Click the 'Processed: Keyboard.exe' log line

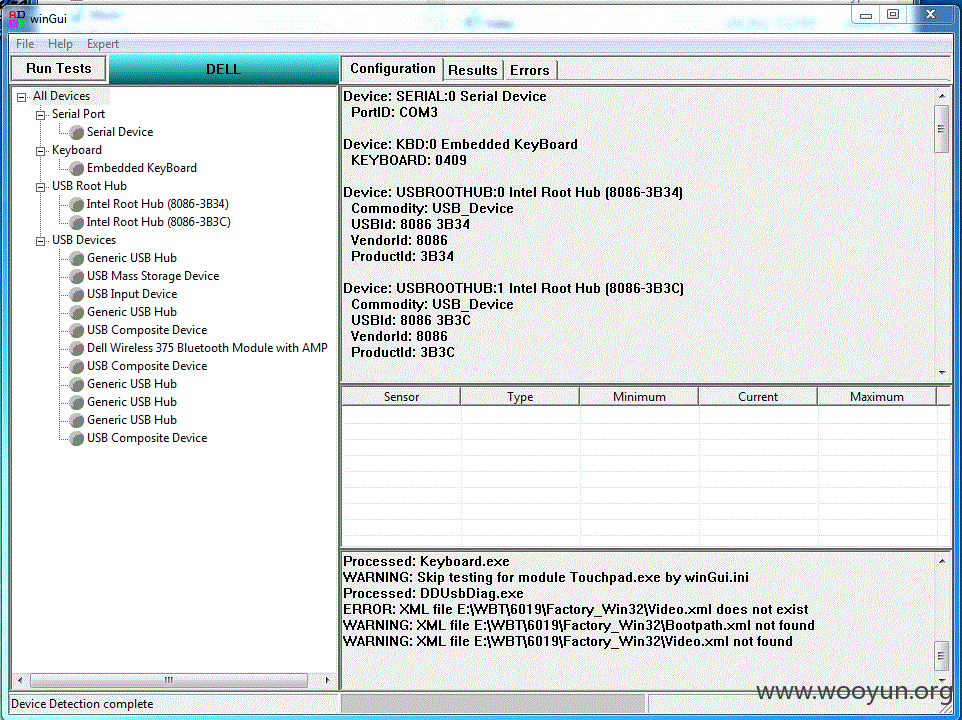[426, 561]
